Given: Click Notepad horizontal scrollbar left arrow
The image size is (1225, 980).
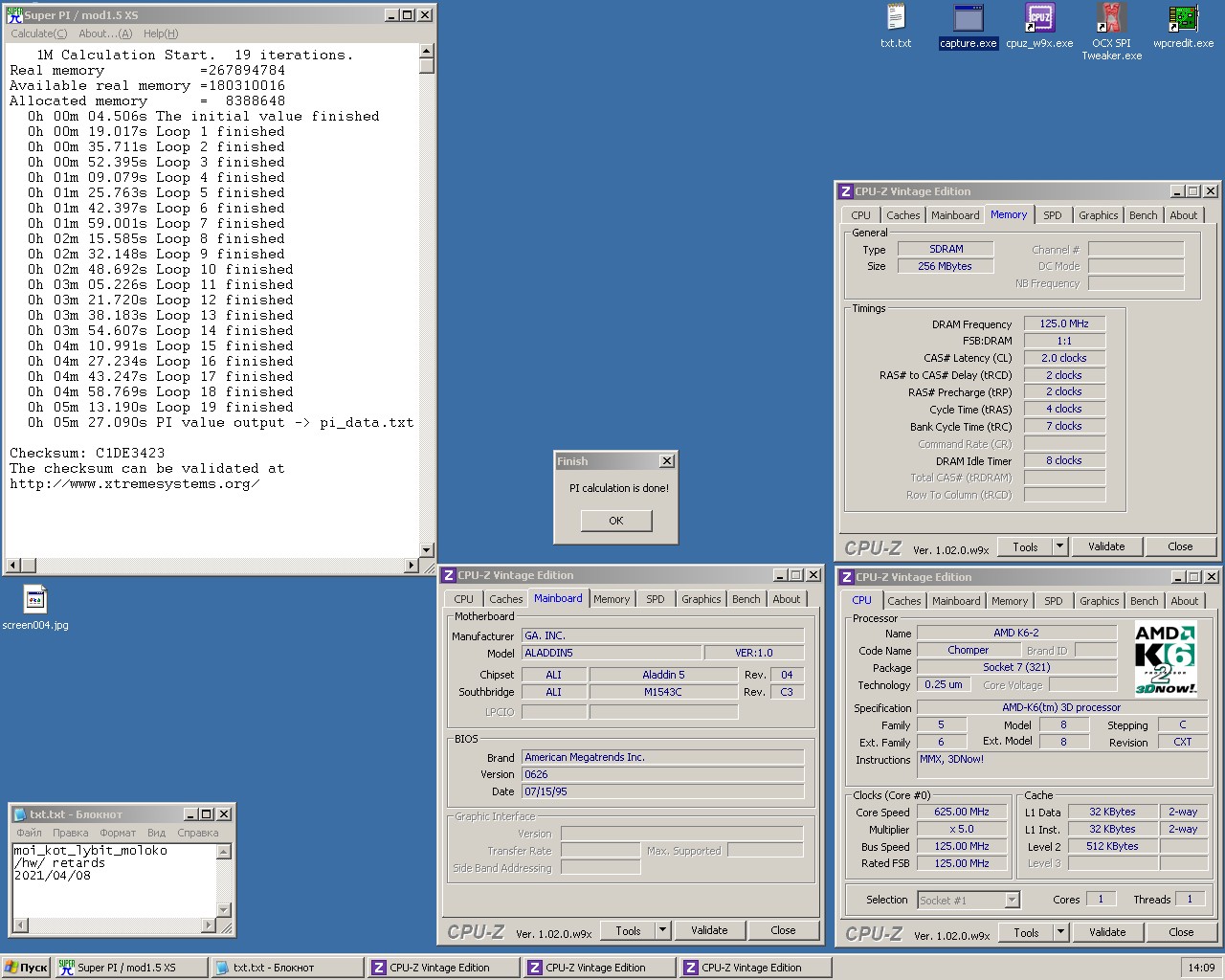Looking at the screenshot, I should (20, 925).
